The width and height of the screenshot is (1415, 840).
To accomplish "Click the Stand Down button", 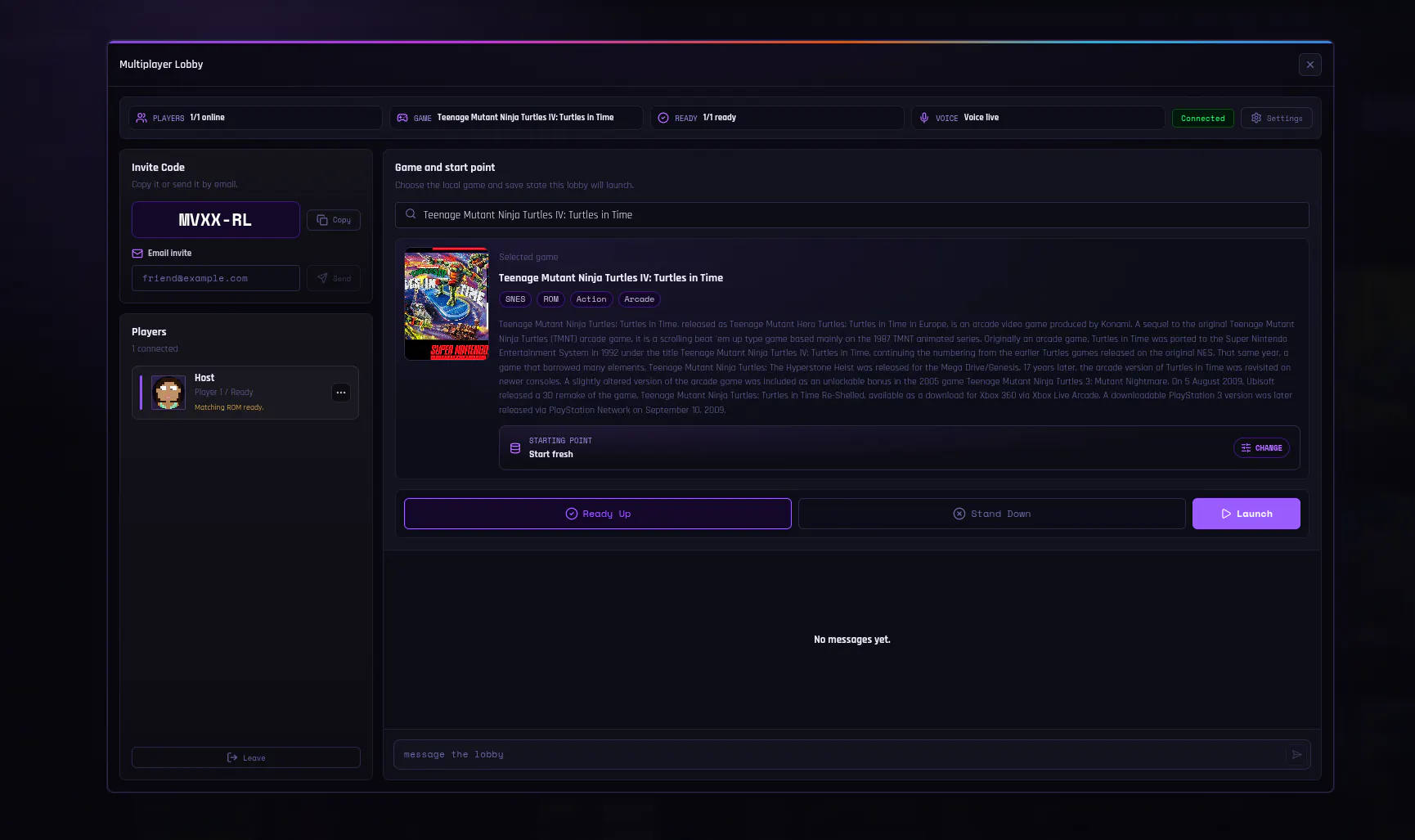I will (991, 514).
